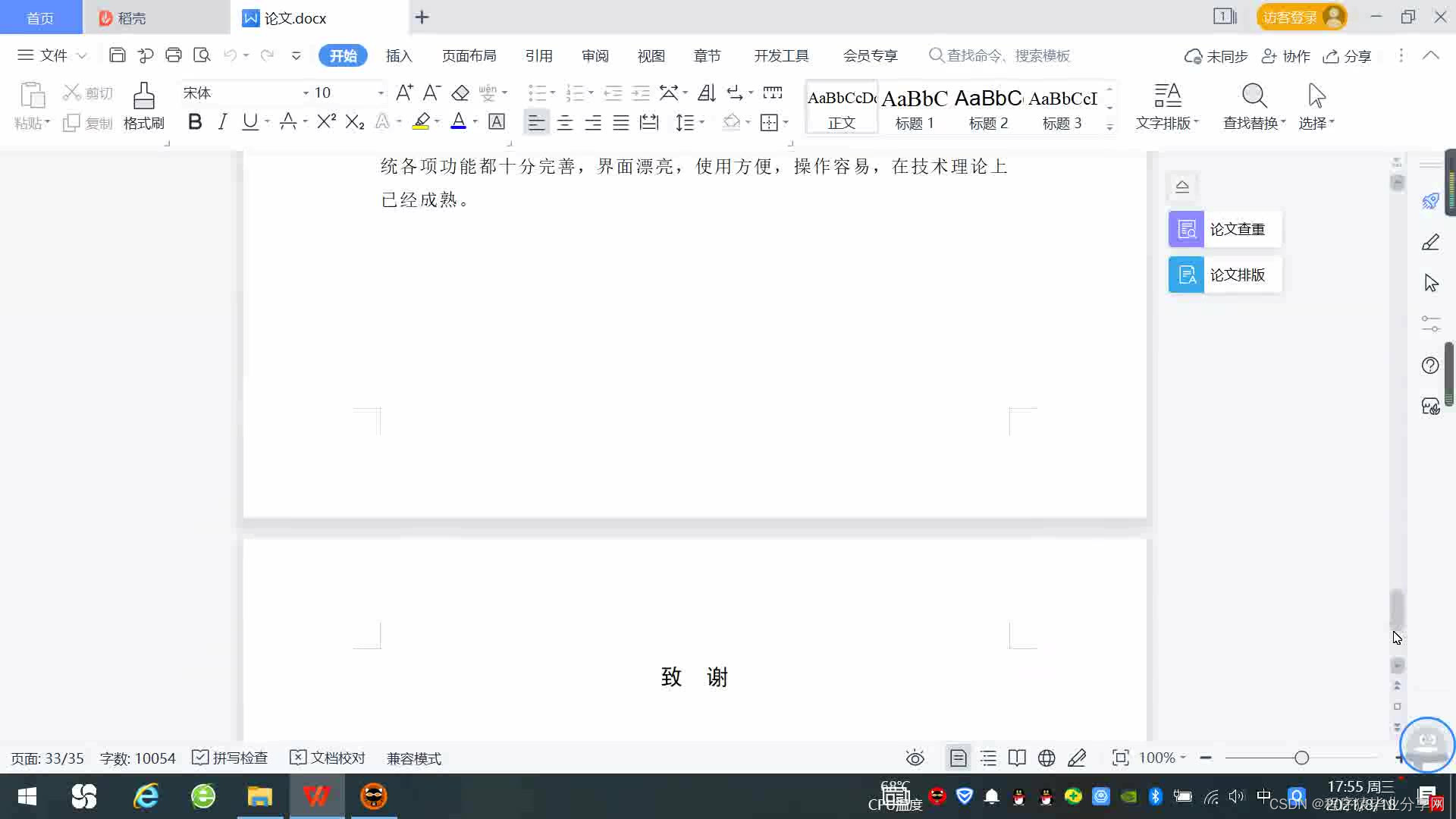Click the zoom slider handle
The image size is (1456, 819).
pyautogui.click(x=1301, y=758)
